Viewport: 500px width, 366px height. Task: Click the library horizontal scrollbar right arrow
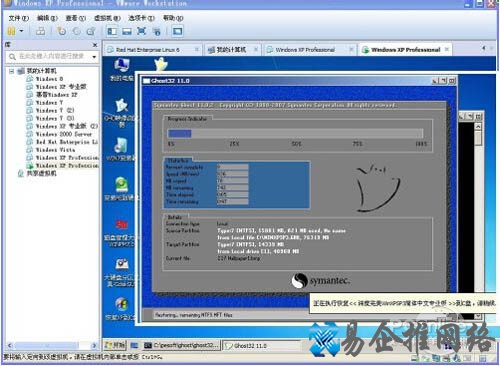[x=94, y=345]
